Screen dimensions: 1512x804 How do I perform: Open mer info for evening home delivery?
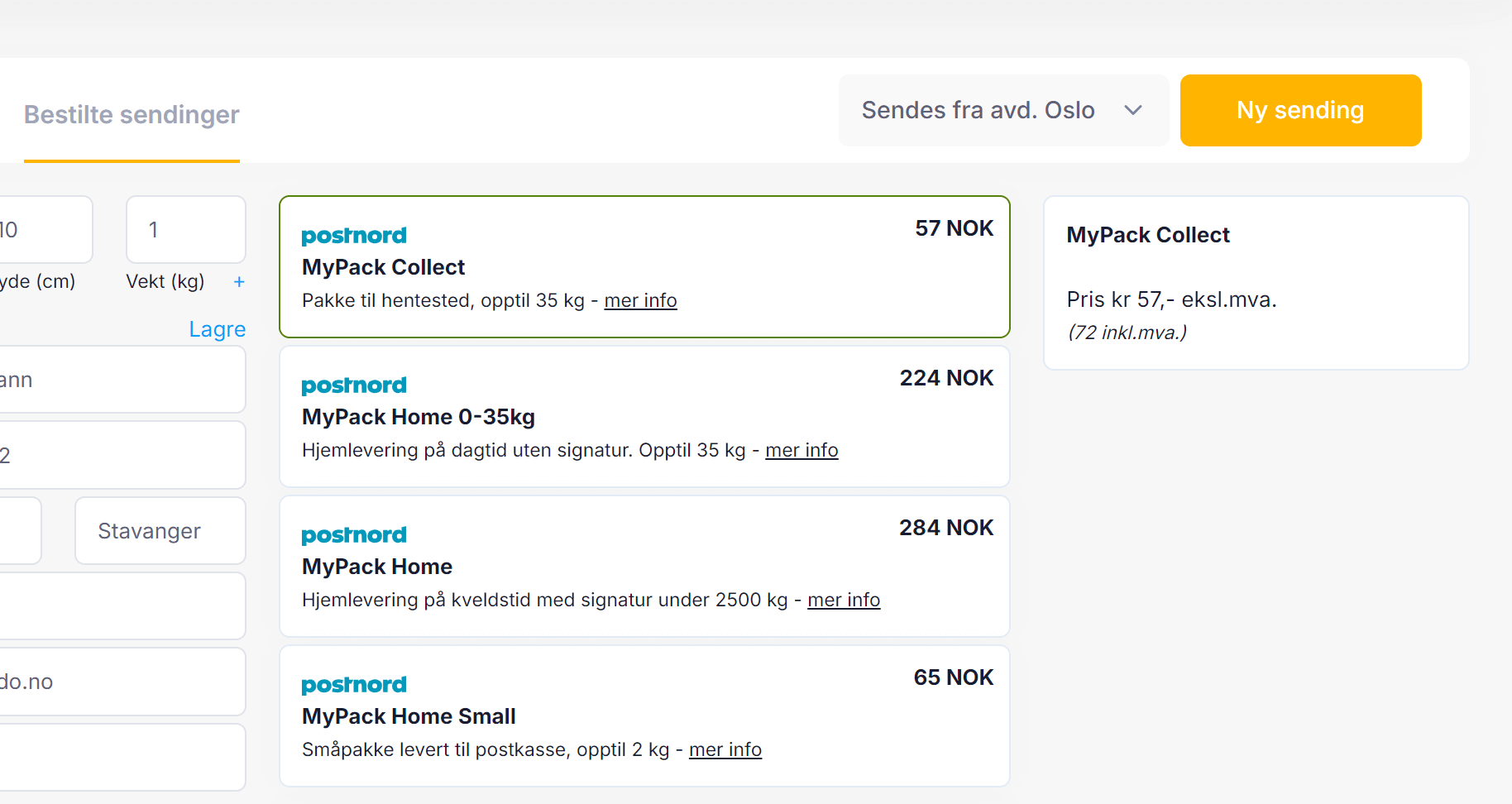[x=843, y=601]
